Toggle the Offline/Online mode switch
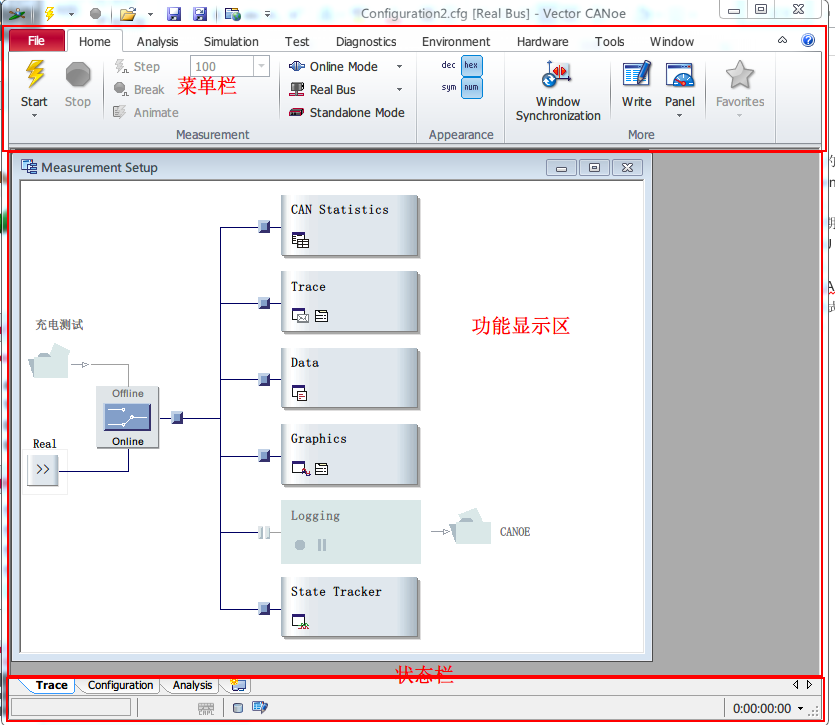The height and width of the screenshot is (725, 835). 127,417
